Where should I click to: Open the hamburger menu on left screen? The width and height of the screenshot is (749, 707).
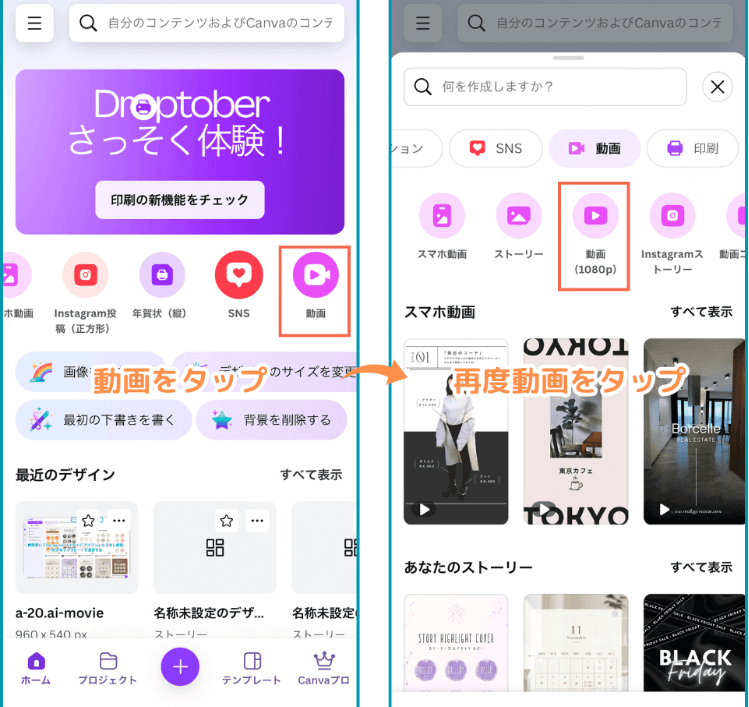pos(34,23)
